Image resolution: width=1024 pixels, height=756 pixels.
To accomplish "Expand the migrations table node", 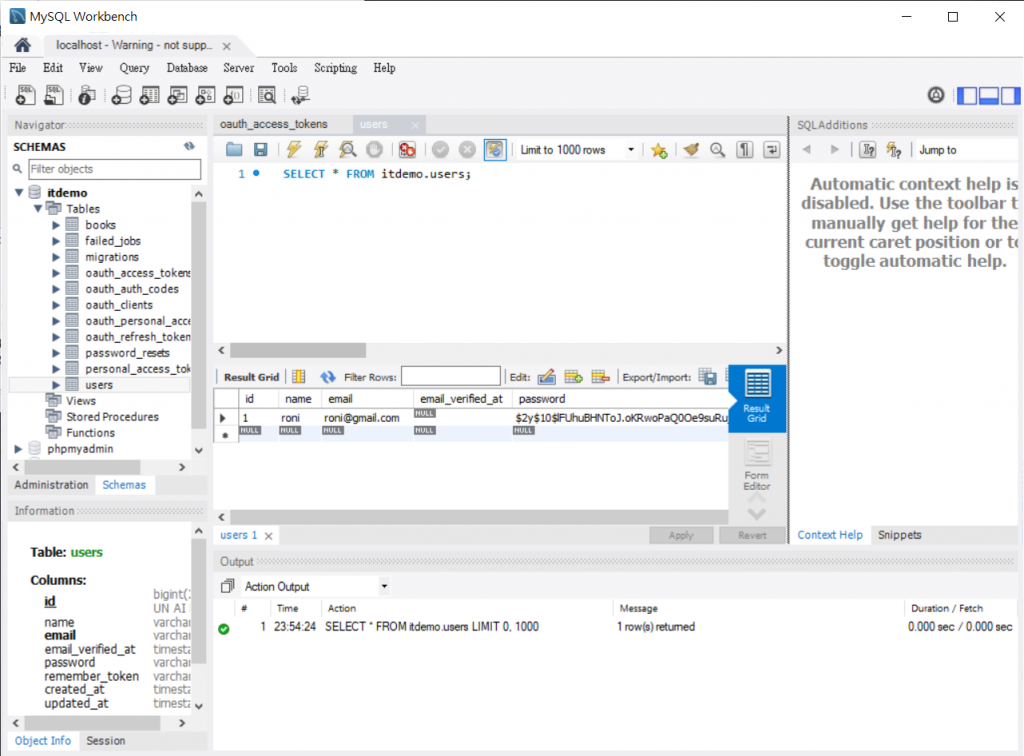I will coord(56,257).
